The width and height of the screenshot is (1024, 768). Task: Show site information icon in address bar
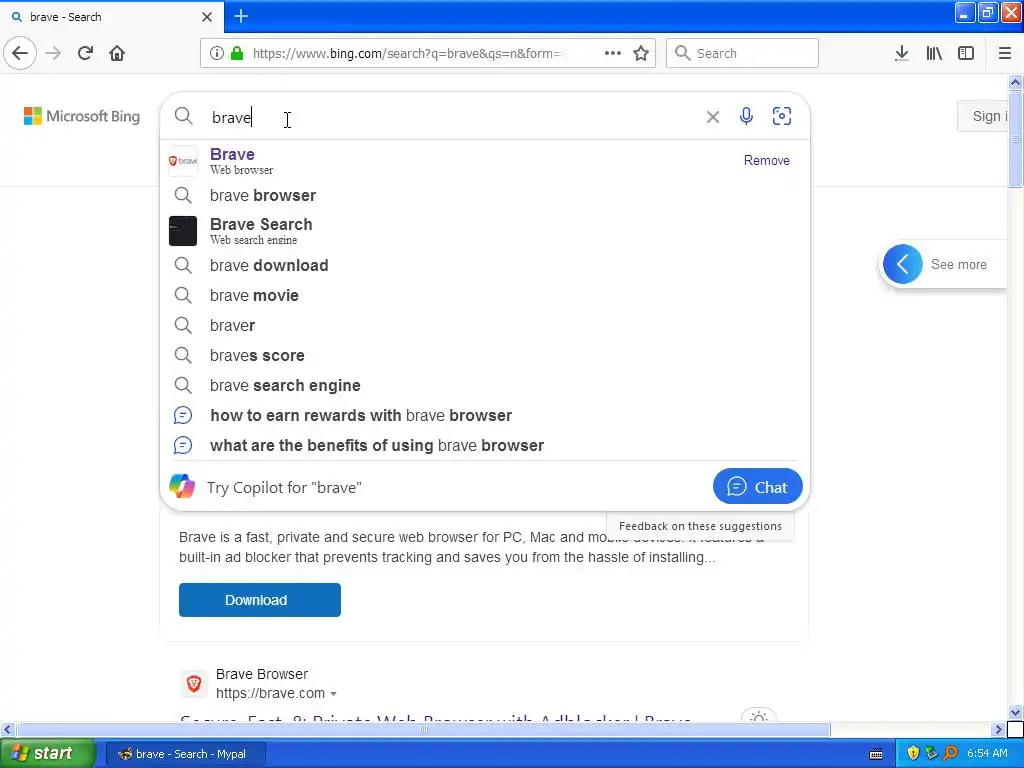[x=216, y=53]
